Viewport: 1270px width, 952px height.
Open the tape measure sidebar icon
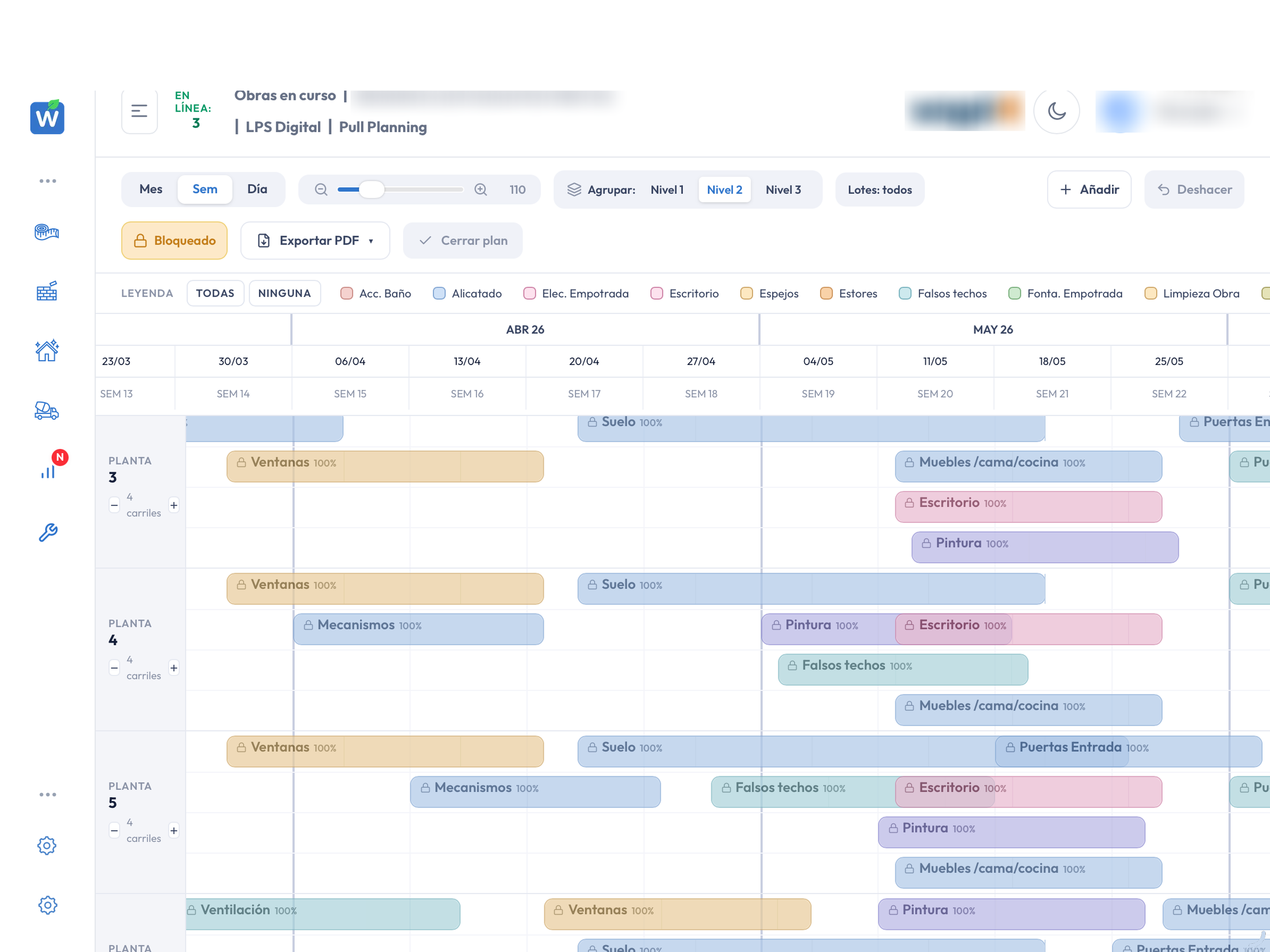coord(47,232)
